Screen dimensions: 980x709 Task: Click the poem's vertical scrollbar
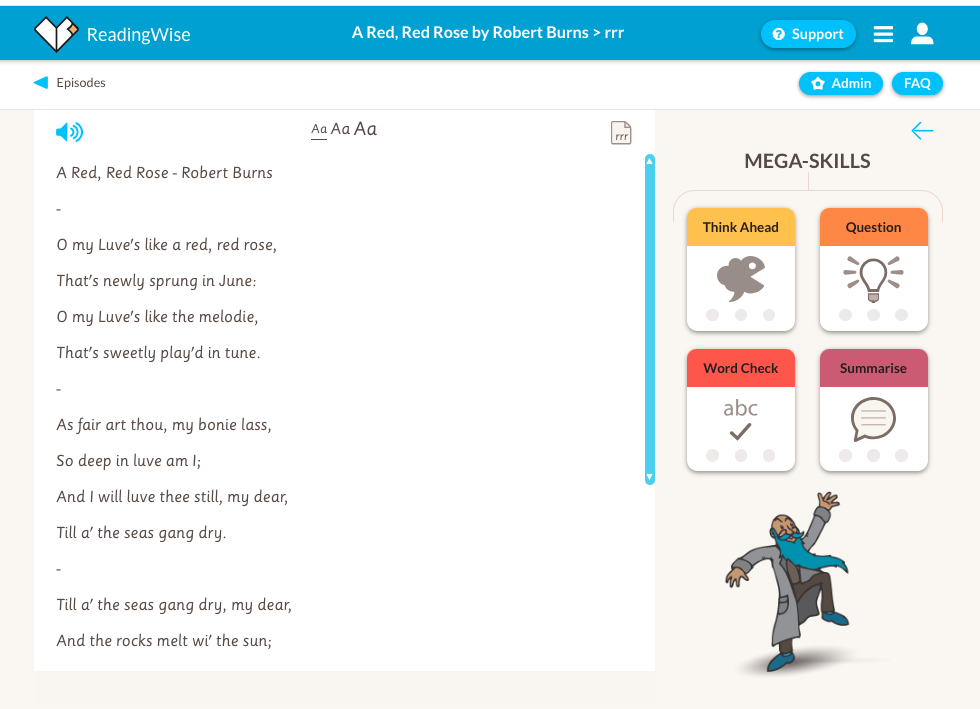coord(650,320)
